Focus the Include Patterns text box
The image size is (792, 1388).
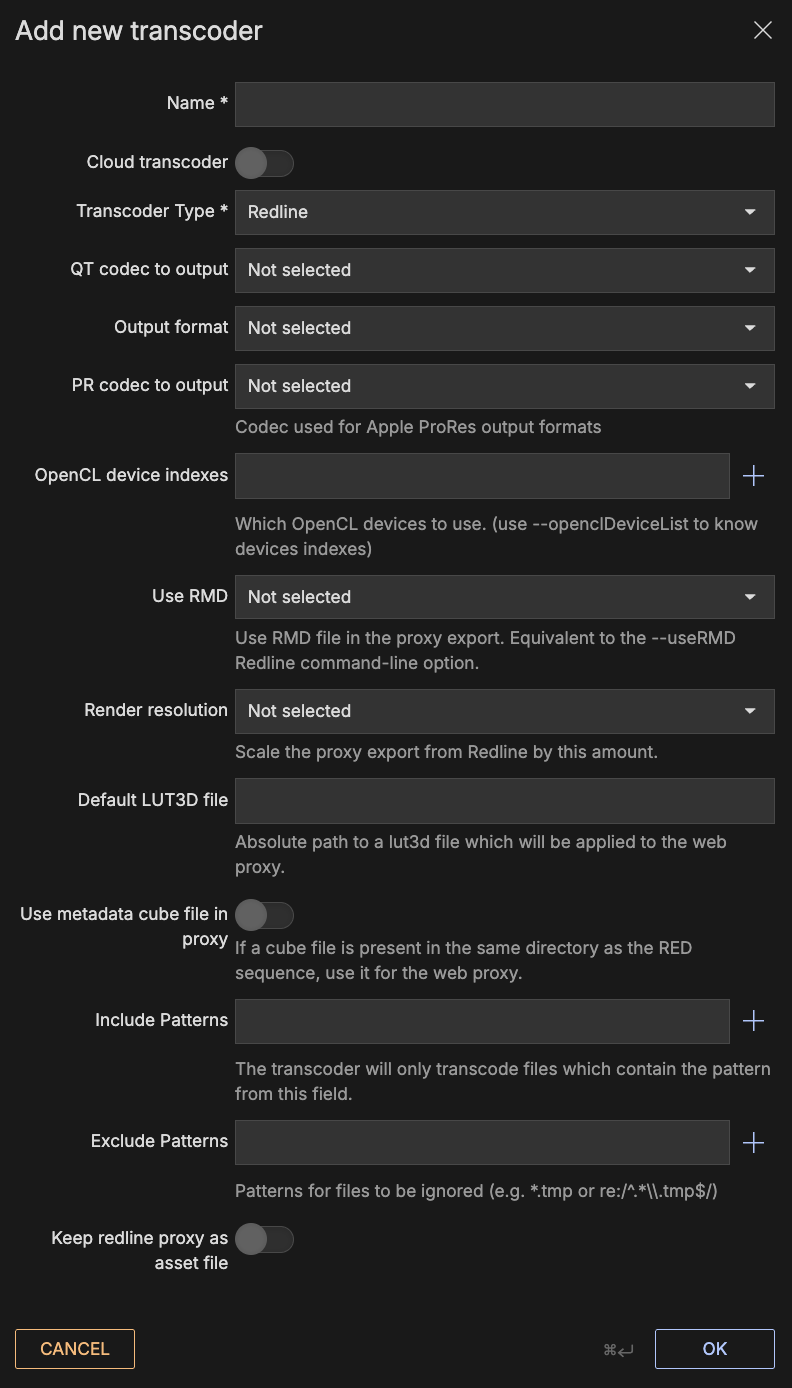[482, 1021]
